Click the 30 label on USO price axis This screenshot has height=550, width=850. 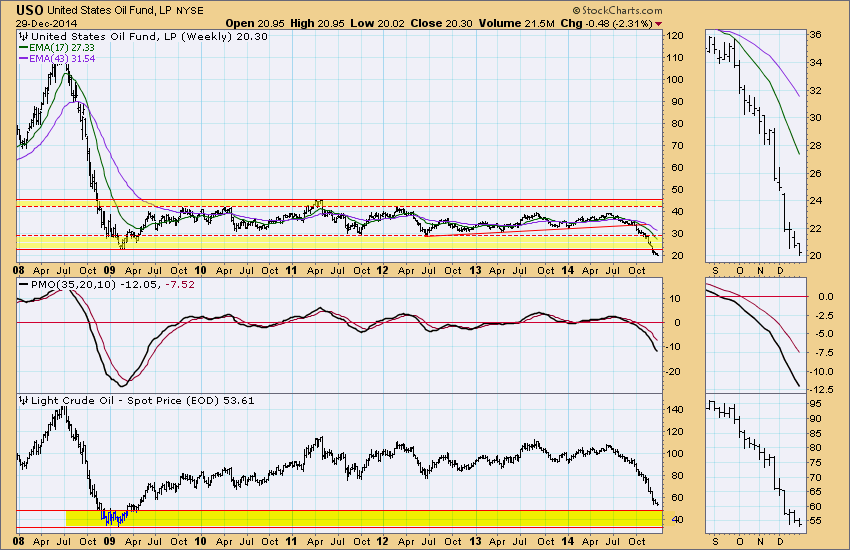point(678,234)
